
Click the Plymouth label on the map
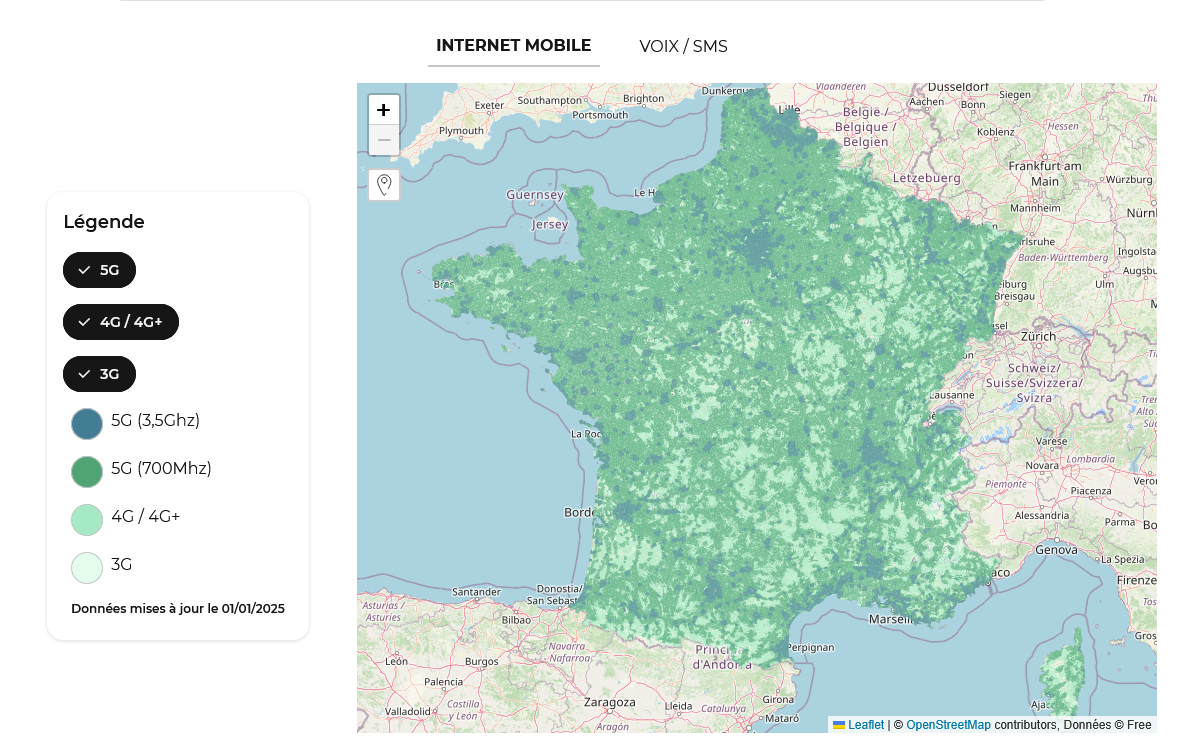click(461, 130)
